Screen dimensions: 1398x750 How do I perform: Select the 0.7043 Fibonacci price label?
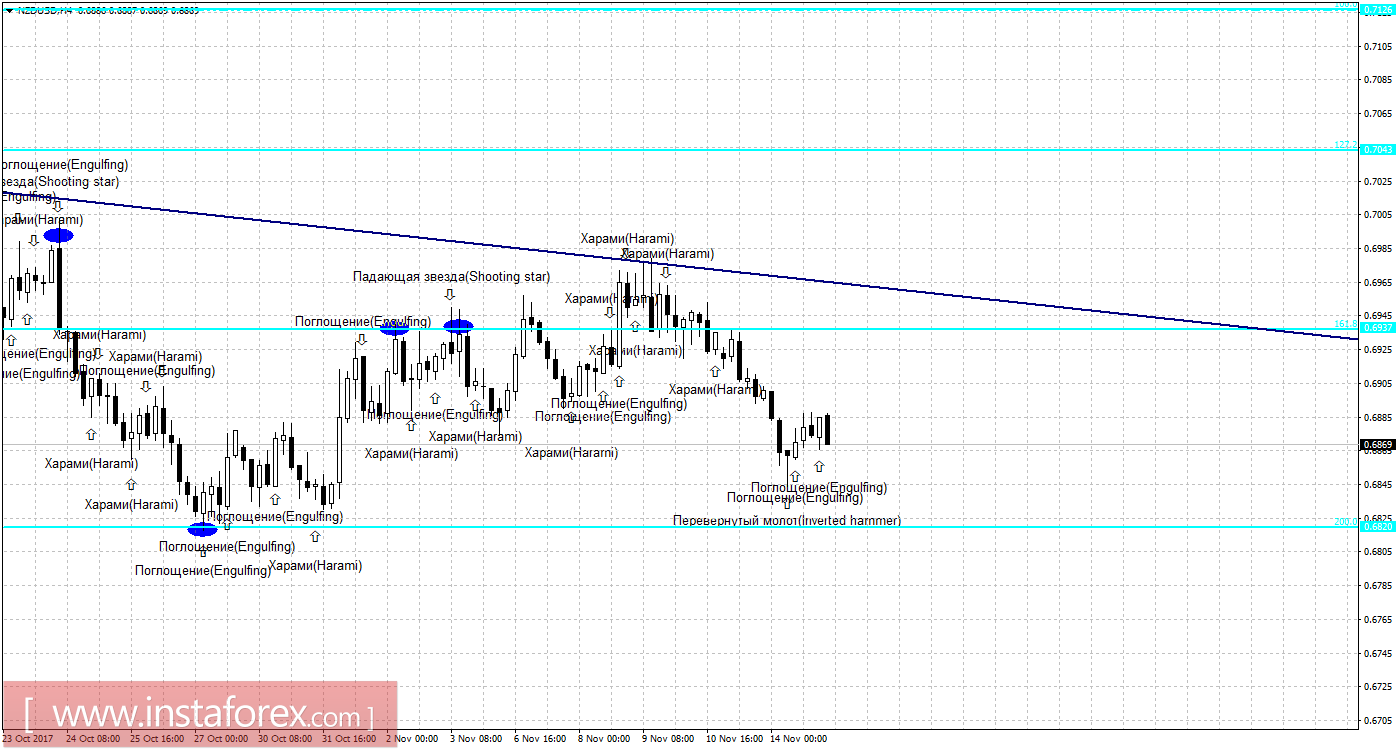(x=1377, y=149)
